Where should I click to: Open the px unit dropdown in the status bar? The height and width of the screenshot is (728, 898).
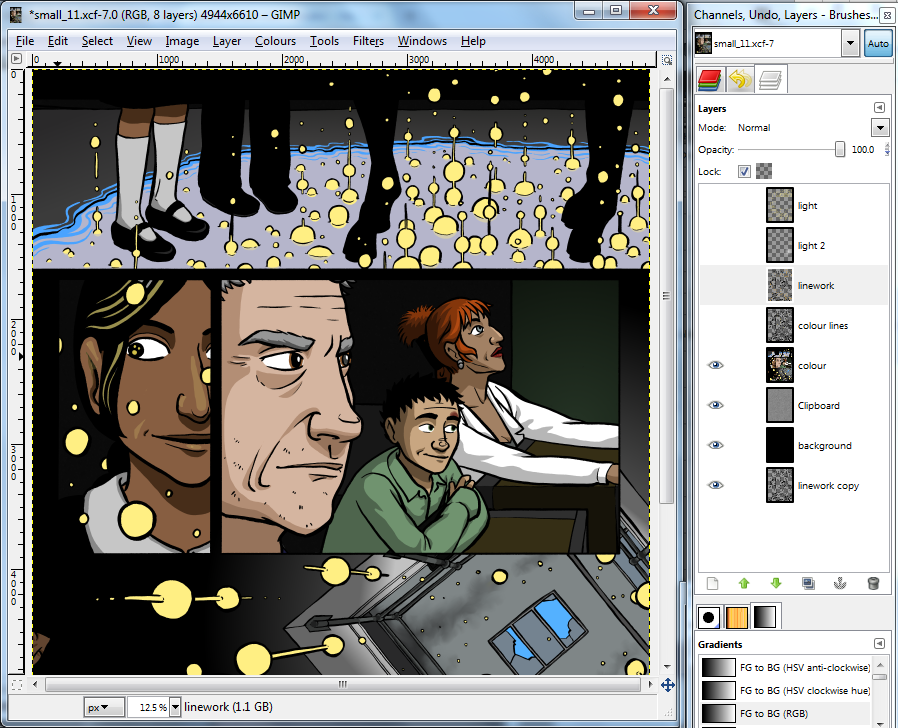[104, 708]
